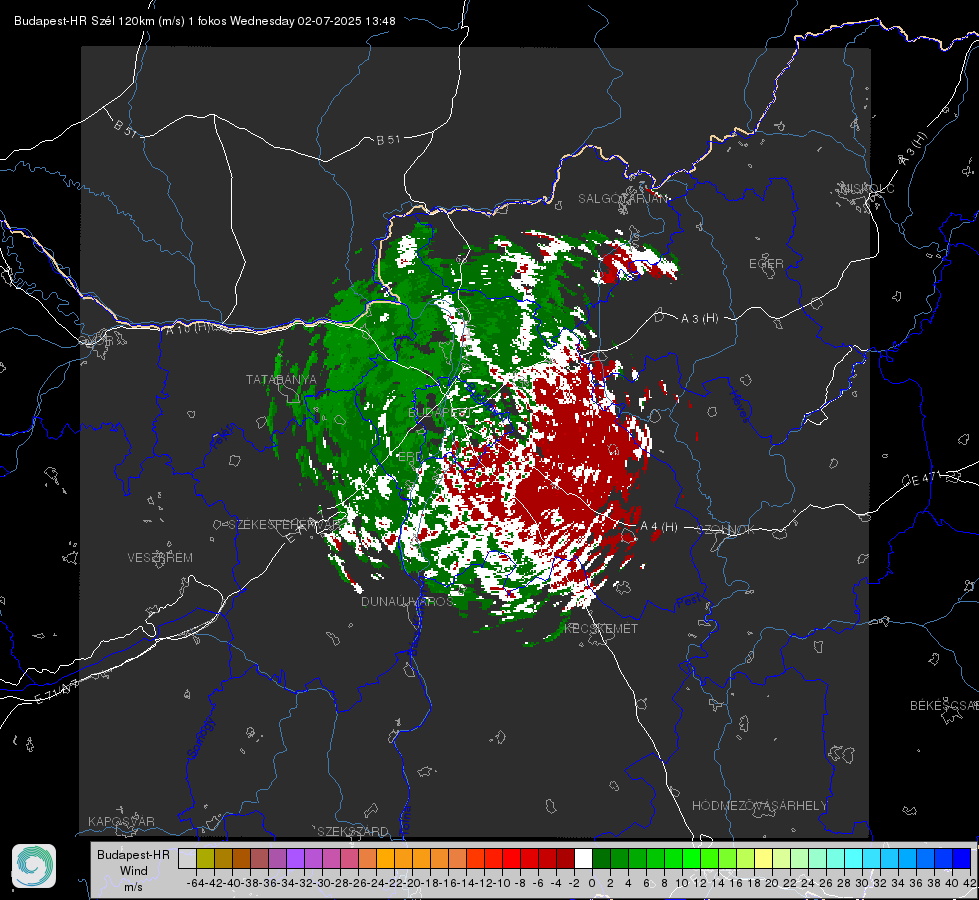Viewport: 979px width, 900px height.
Task: Click the KECSKEMET city label
Action: [x=601, y=628]
